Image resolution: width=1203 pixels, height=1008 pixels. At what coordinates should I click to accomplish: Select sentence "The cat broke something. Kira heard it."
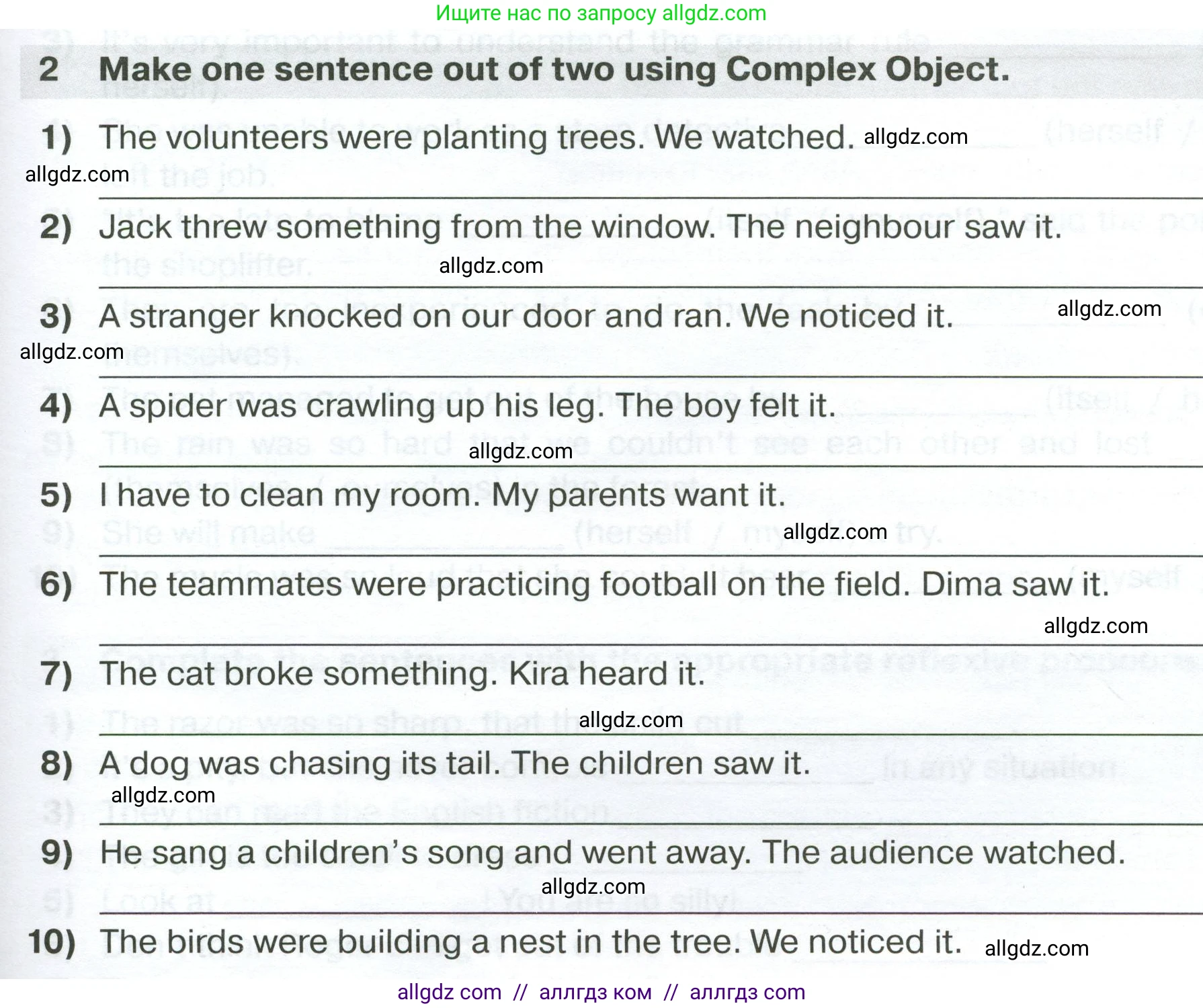402,673
